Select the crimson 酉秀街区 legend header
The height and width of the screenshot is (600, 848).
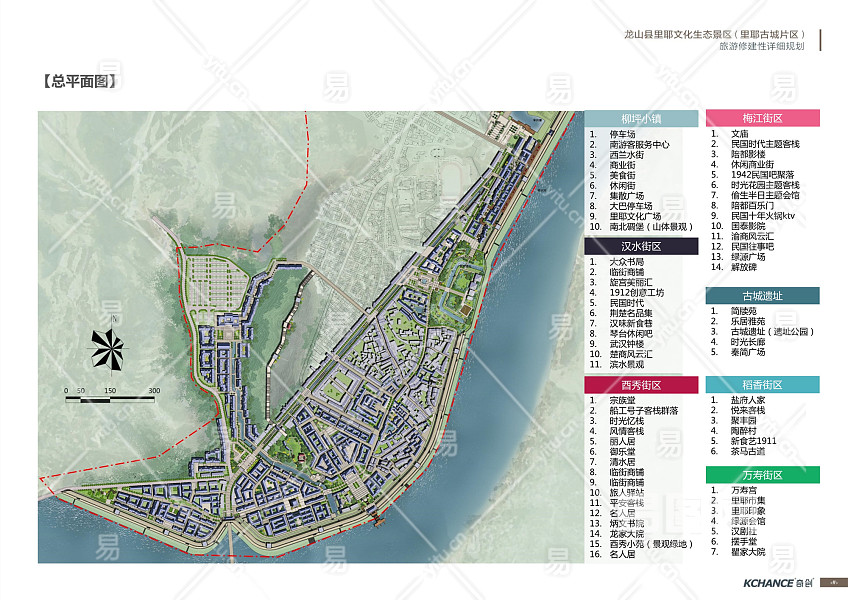pyautogui.click(x=641, y=385)
